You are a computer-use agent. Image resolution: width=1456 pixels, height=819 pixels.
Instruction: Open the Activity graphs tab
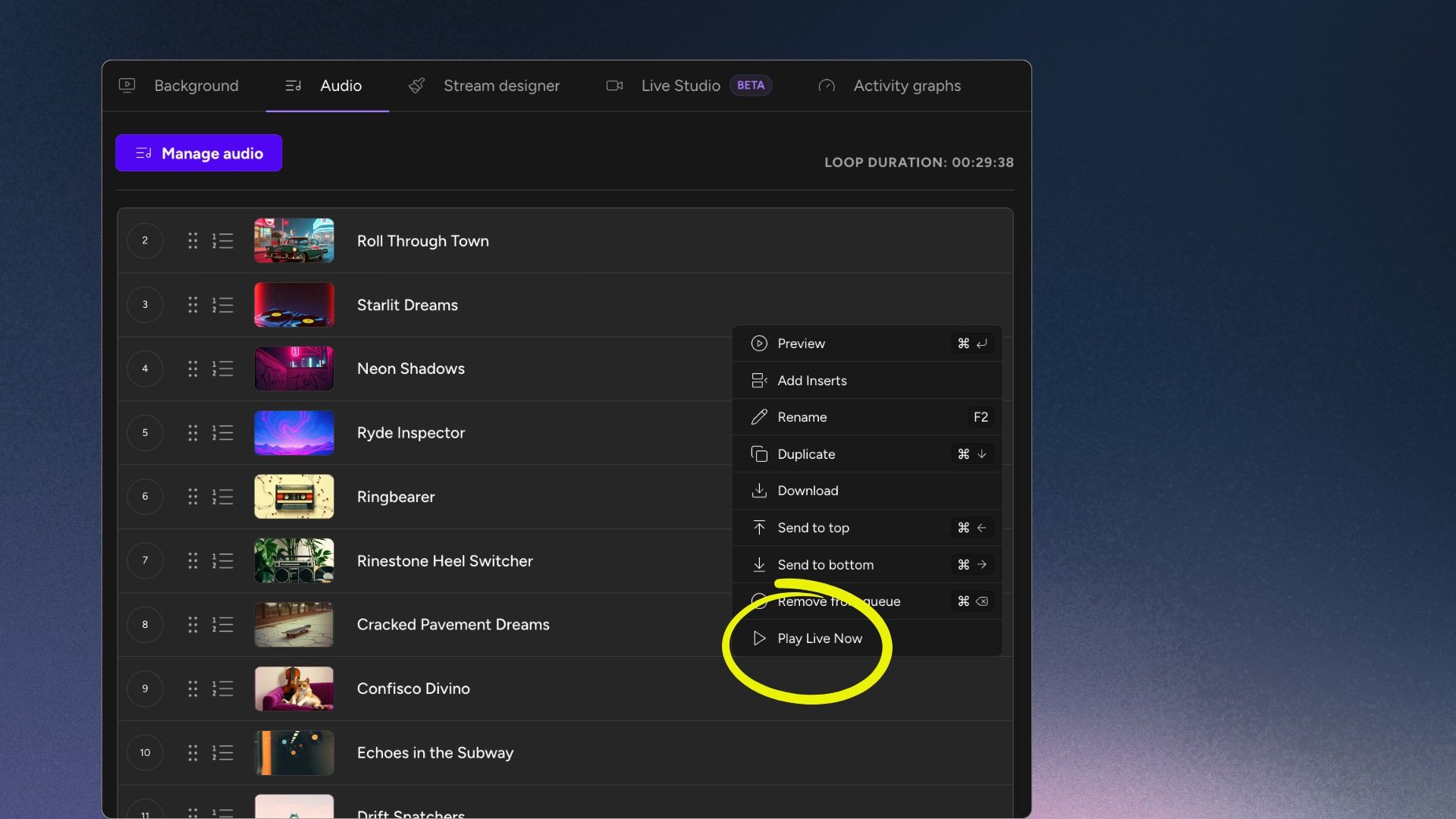[x=906, y=86]
